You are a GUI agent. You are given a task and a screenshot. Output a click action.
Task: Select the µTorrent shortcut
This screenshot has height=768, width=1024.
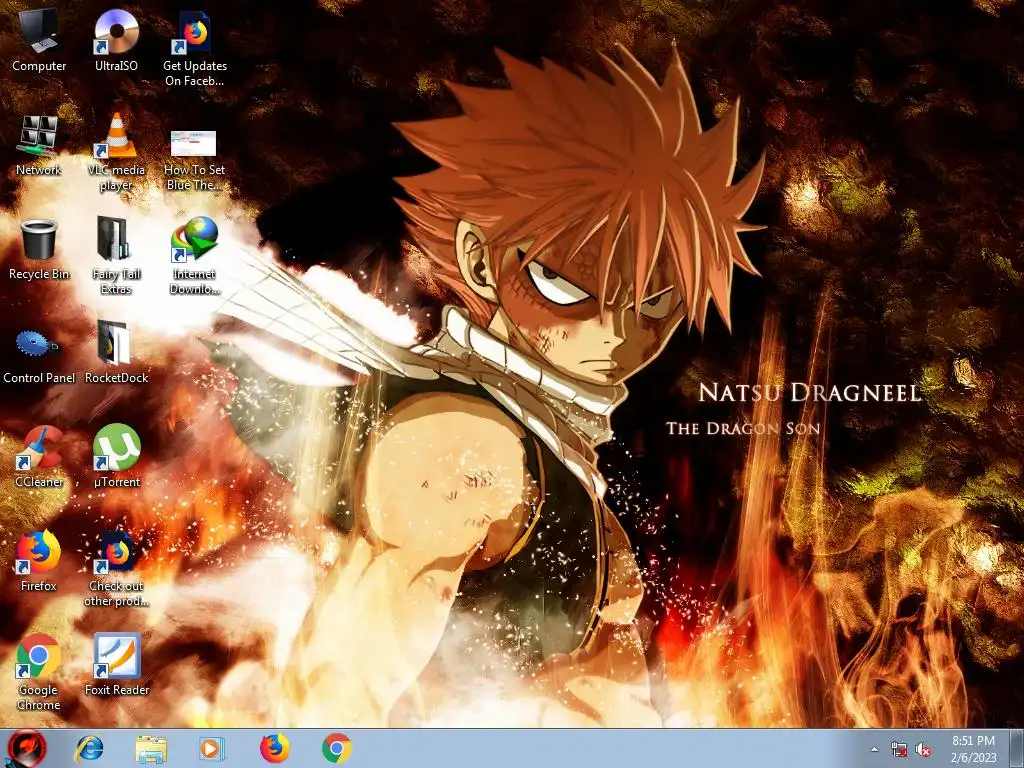click(x=116, y=456)
